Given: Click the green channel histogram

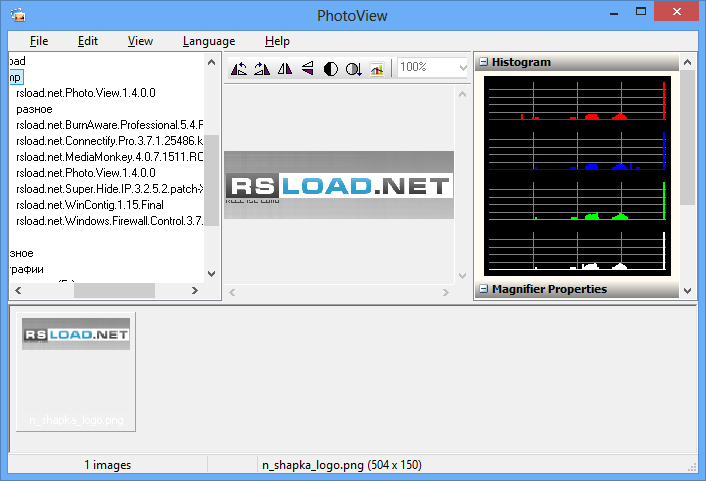Looking at the screenshot, I should 577,201.
